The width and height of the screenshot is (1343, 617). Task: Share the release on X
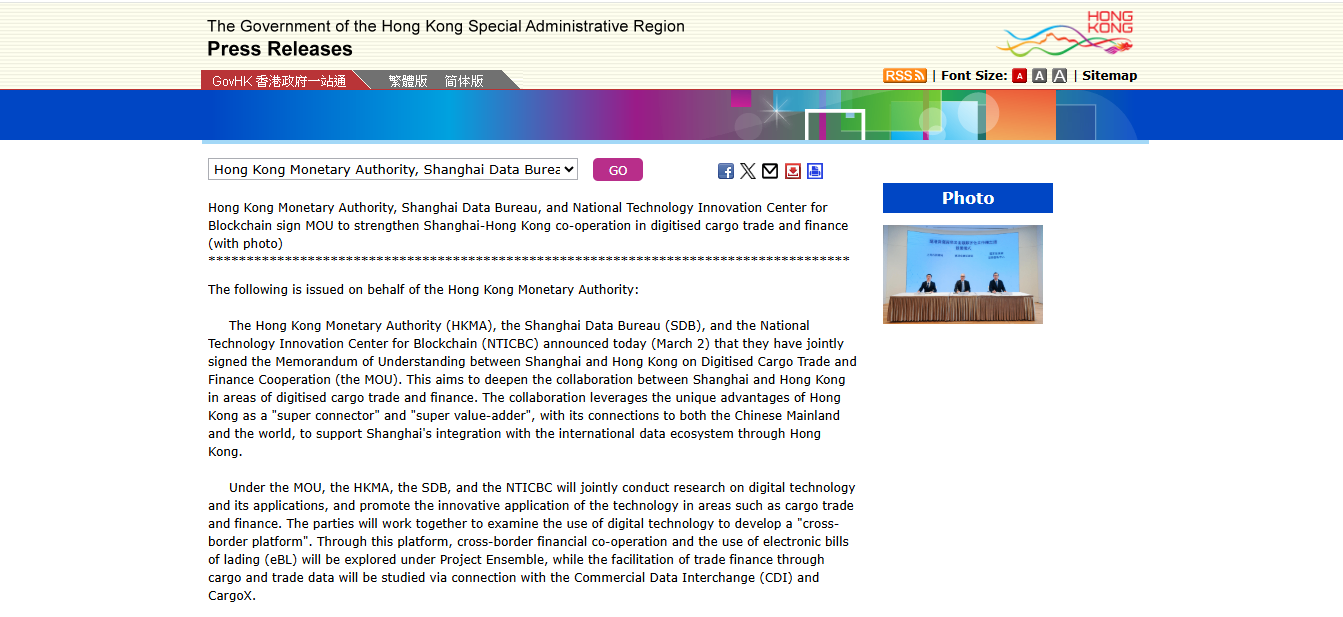click(x=748, y=171)
